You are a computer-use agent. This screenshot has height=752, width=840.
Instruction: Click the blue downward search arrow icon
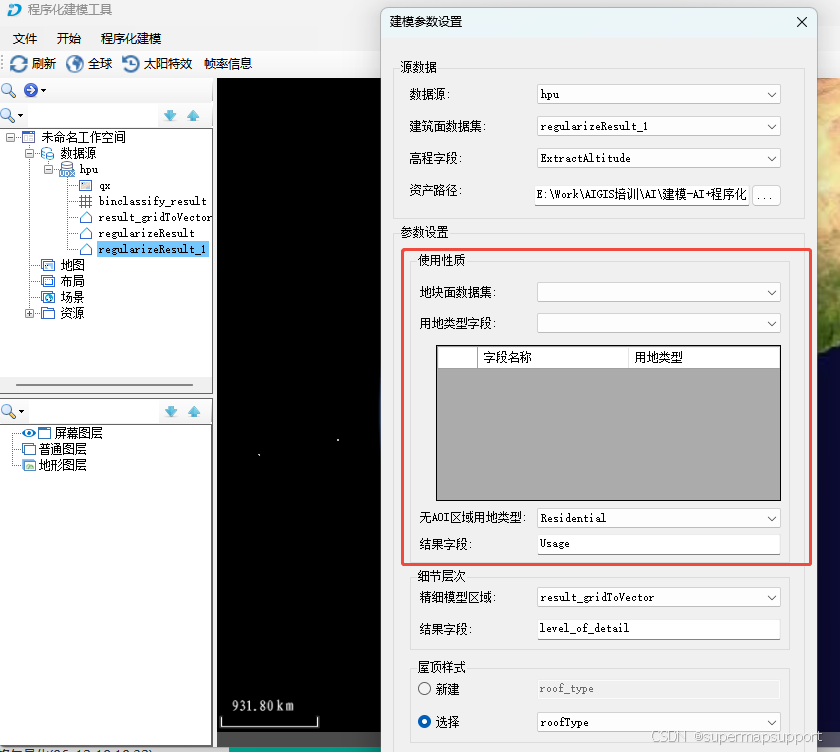coord(170,115)
